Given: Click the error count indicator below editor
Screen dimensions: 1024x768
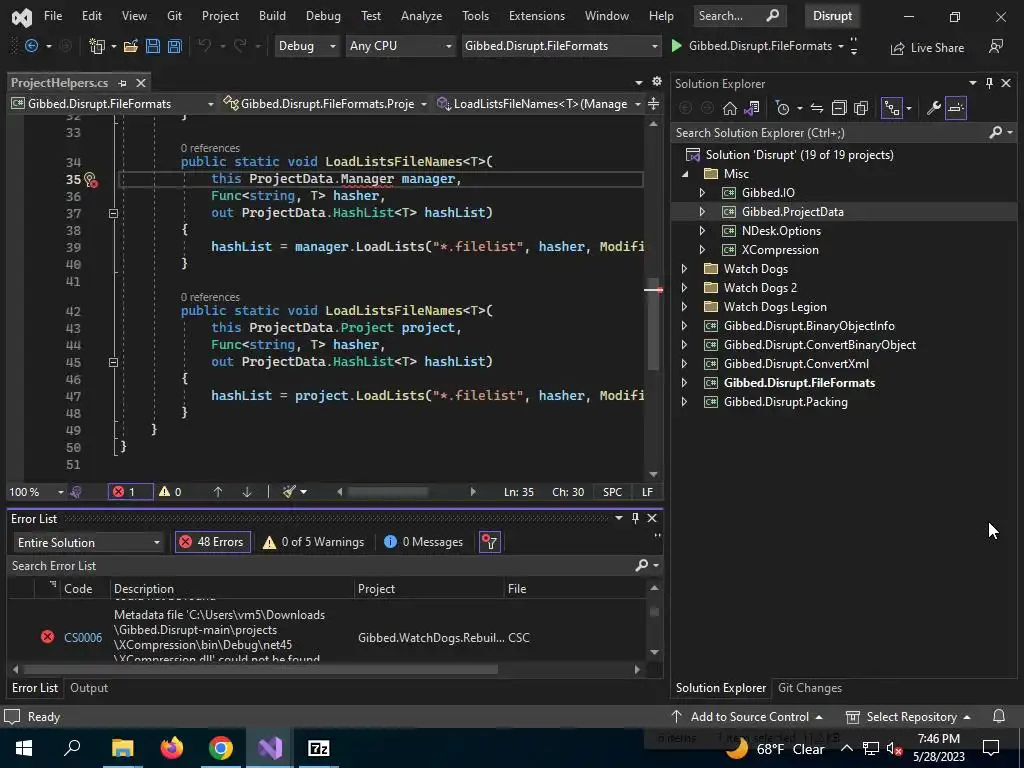Looking at the screenshot, I should 131,492.
